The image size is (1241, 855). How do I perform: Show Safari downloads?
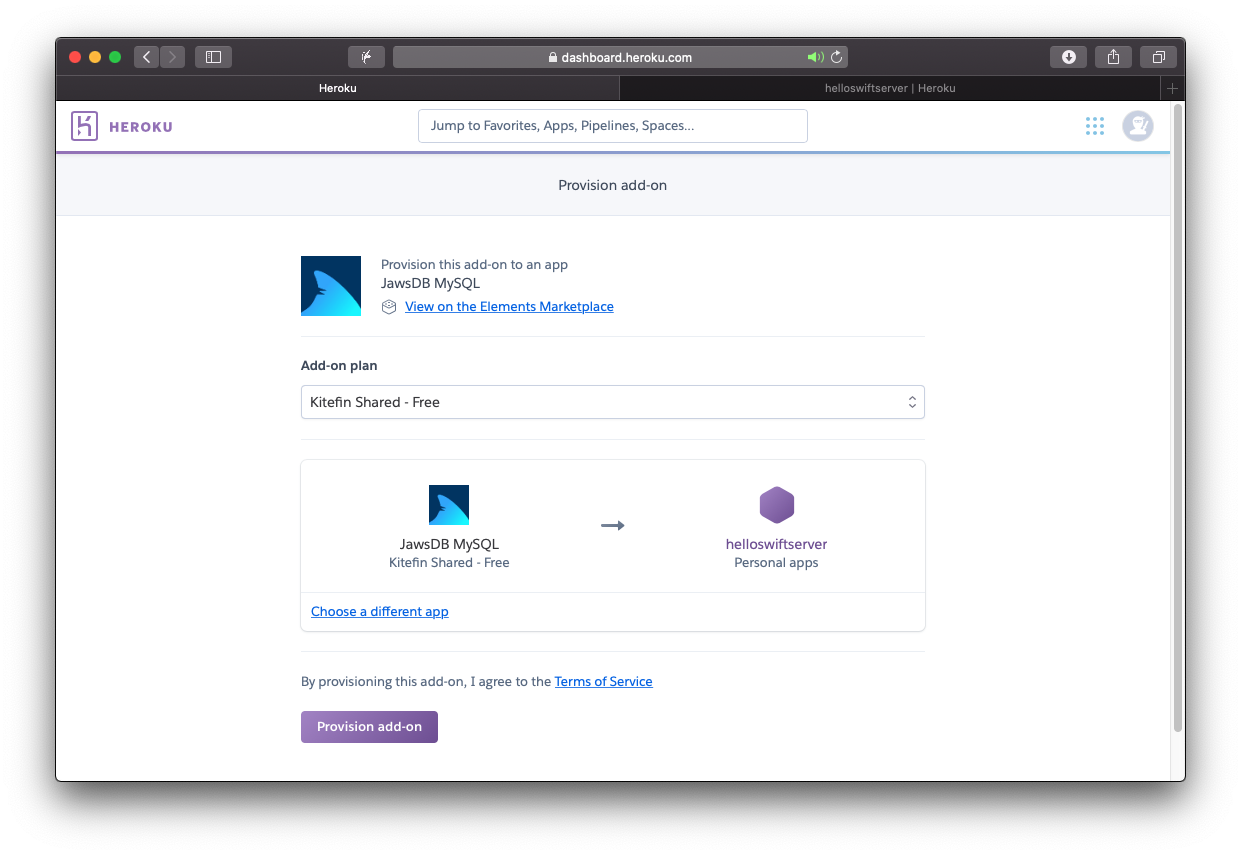pyautogui.click(x=1068, y=57)
